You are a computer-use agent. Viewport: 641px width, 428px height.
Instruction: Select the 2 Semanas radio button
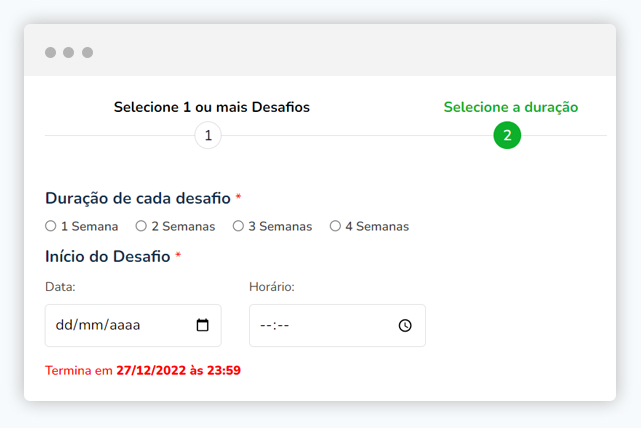[141, 226]
